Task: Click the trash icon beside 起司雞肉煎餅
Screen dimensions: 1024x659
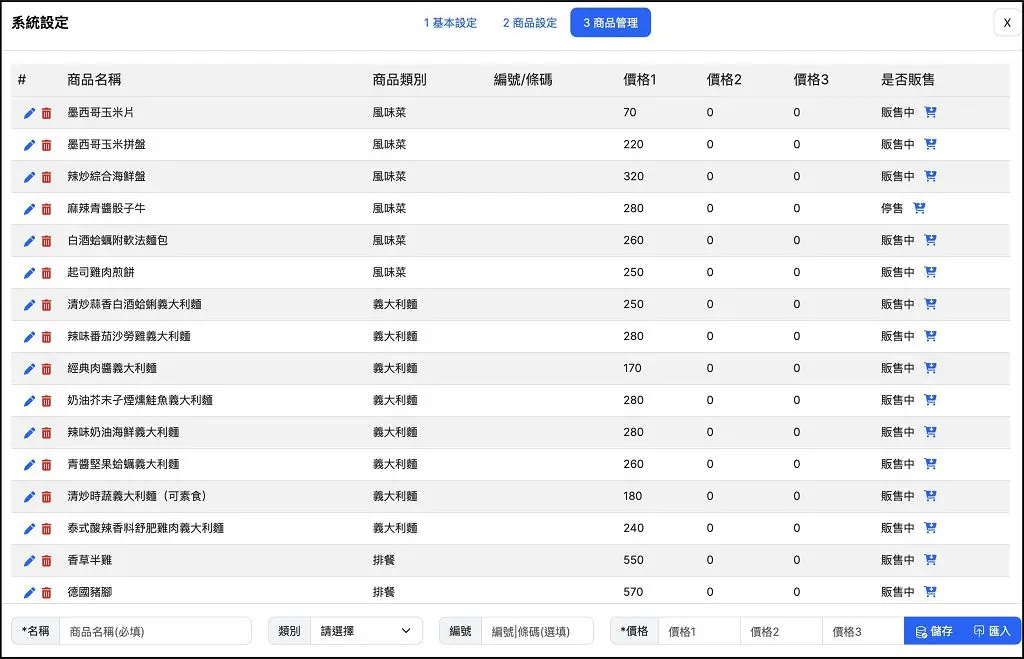Action: point(47,272)
